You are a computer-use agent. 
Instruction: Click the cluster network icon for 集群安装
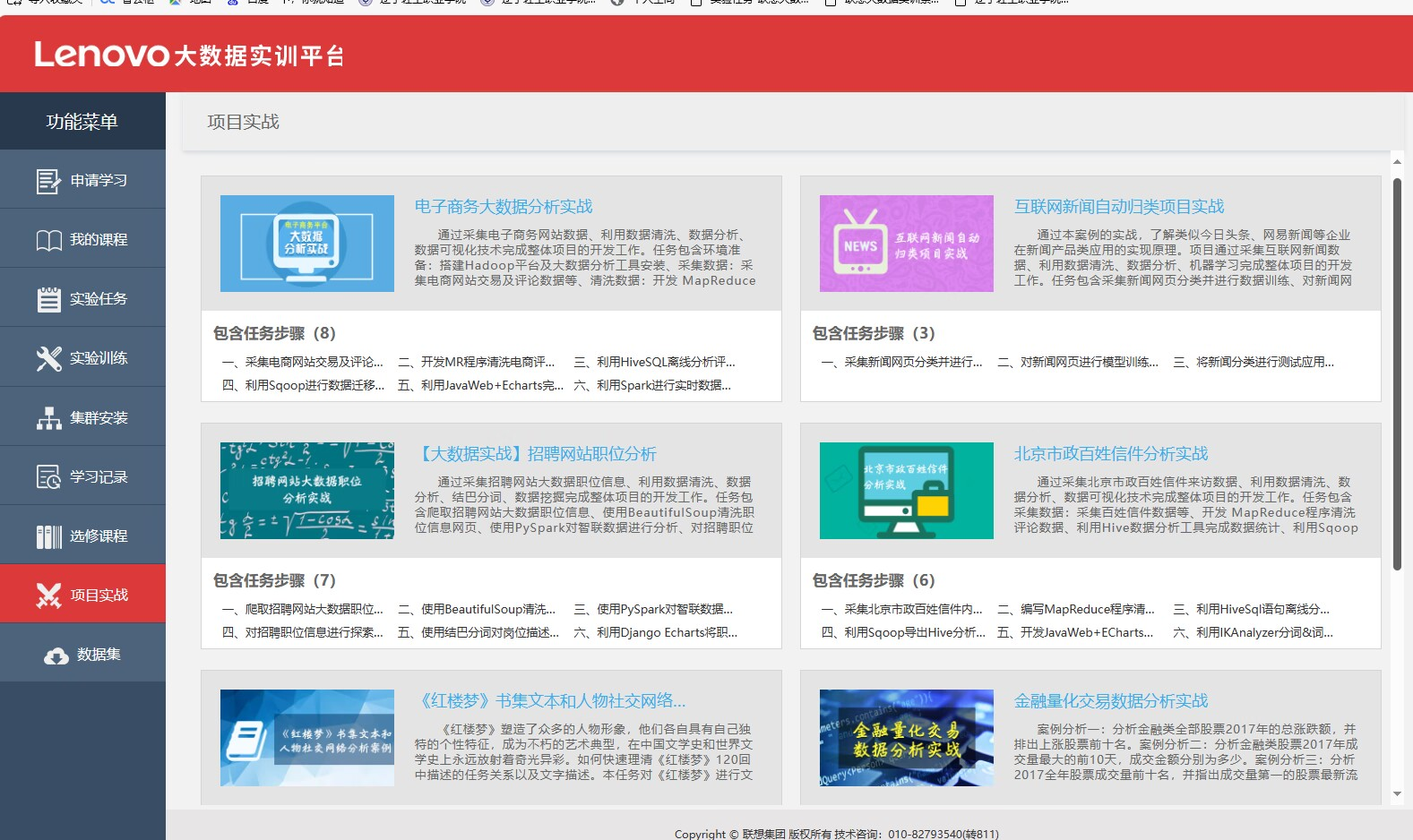point(48,418)
